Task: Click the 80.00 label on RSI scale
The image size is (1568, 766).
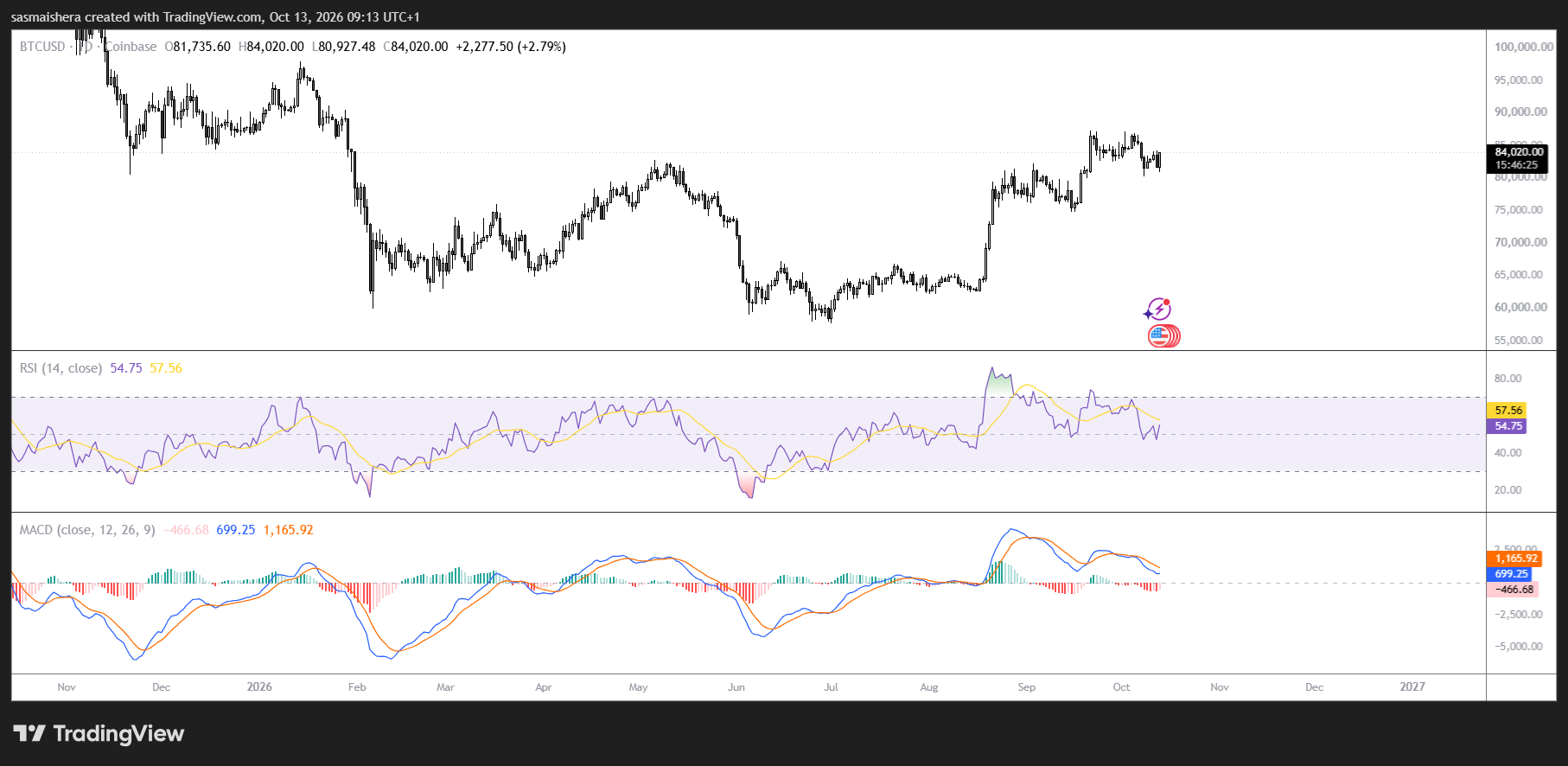Action: click(x=1508, y=379)
